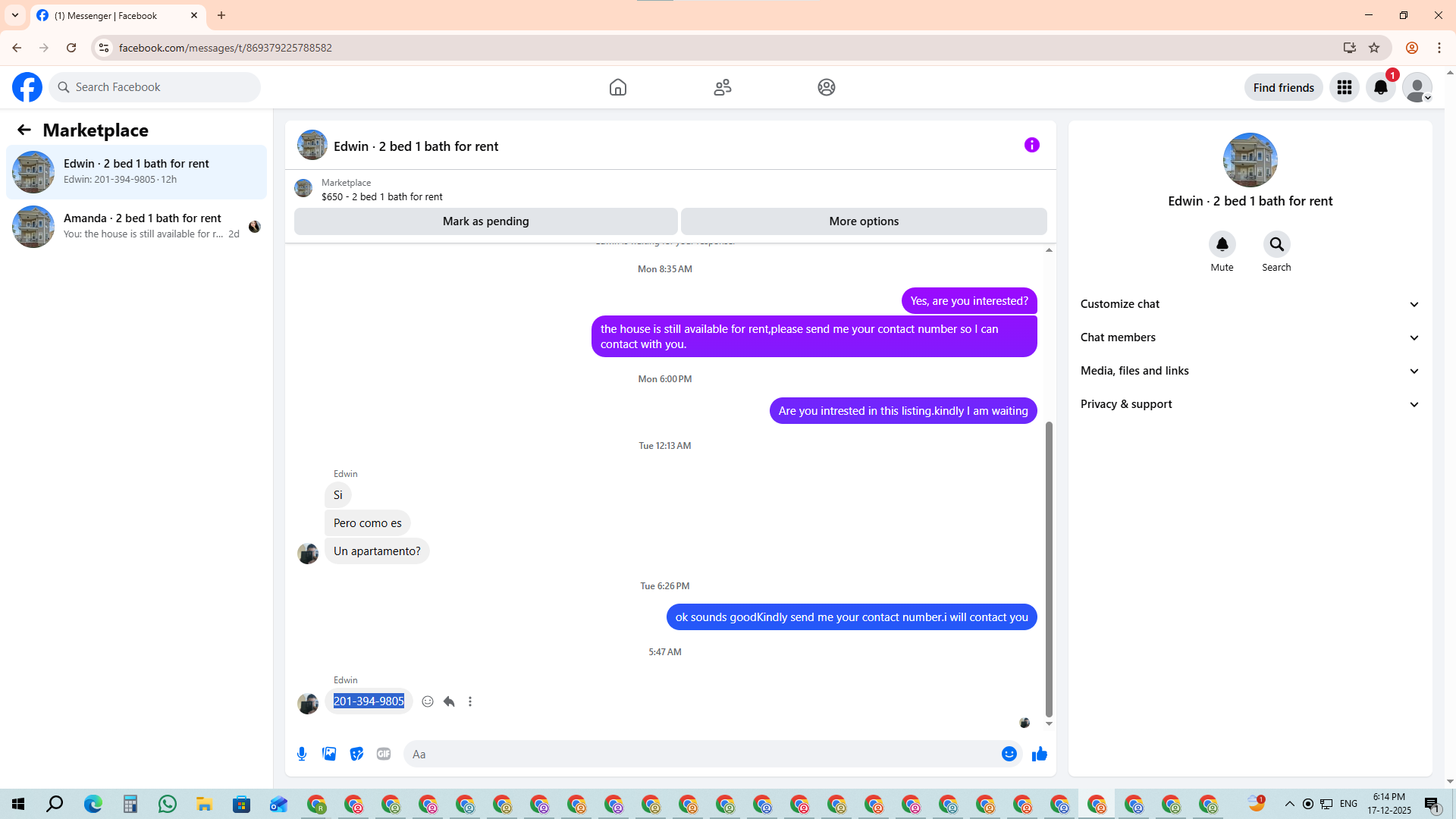This screenshot has height=819, width=1456.
Task: Attach a photo using the image icon
Action: point(329,754)
